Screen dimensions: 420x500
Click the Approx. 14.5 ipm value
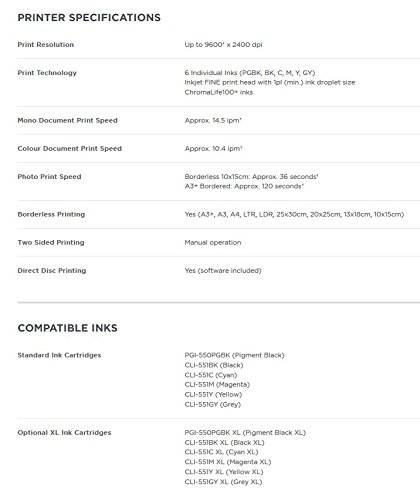click(213, 120)
